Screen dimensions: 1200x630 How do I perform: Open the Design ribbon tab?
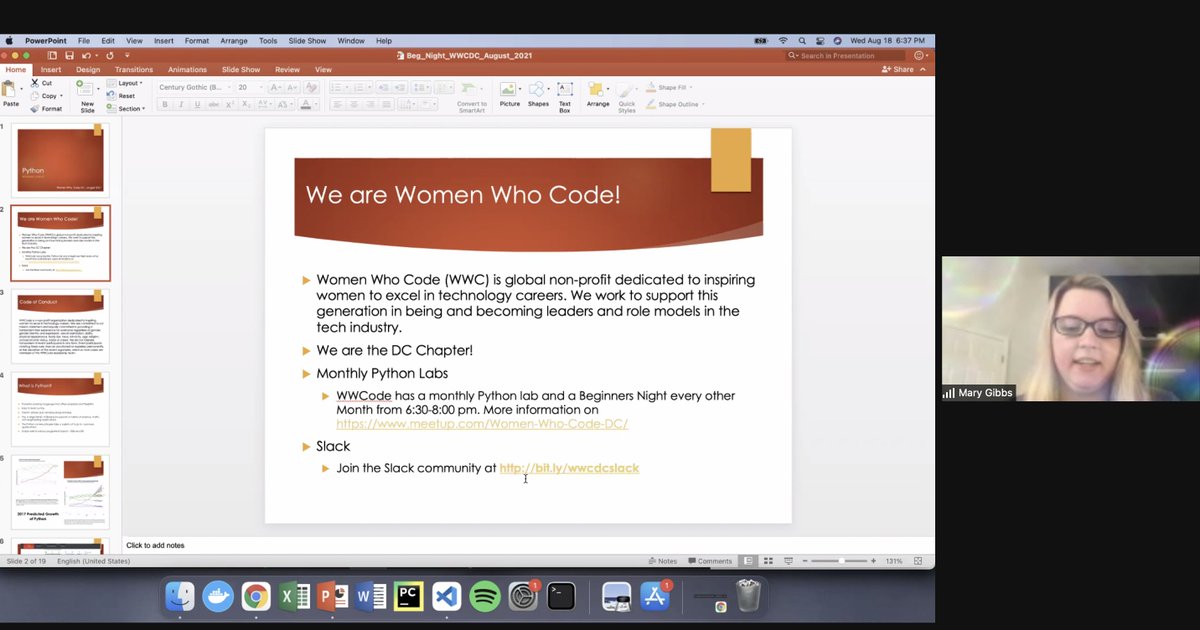click(x=88, y=70)
